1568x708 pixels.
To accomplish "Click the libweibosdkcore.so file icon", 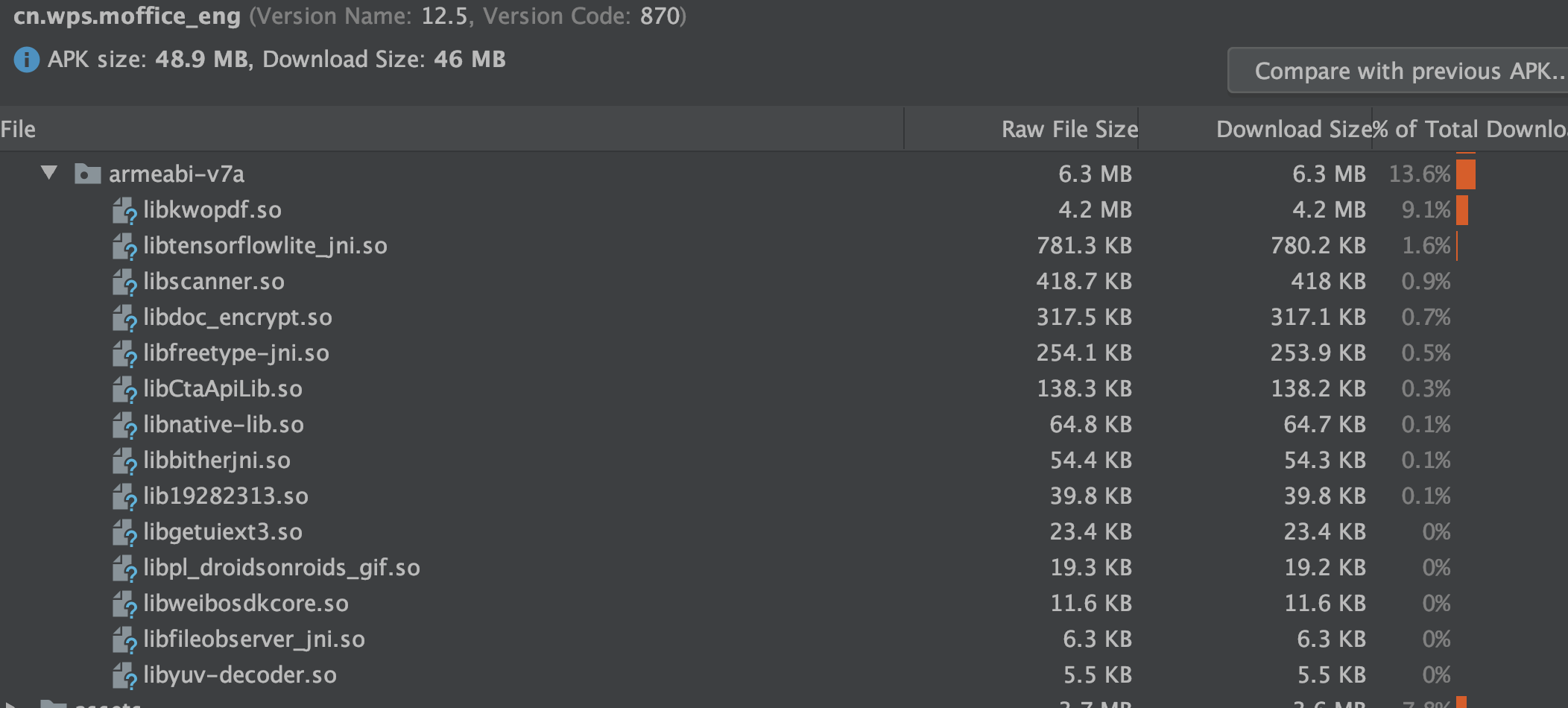I will click(124, 604).
